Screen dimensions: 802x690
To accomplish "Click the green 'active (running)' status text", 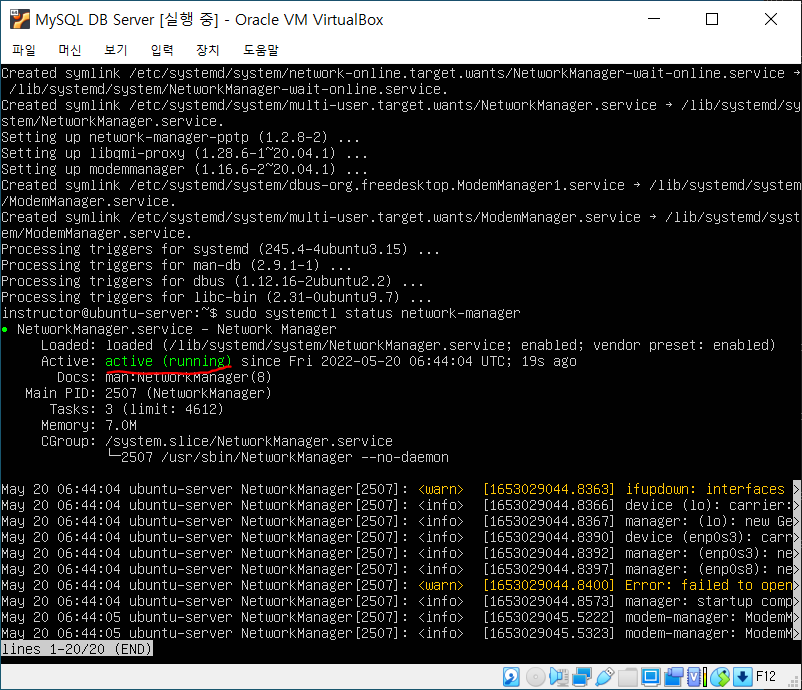I will point(168,361).
